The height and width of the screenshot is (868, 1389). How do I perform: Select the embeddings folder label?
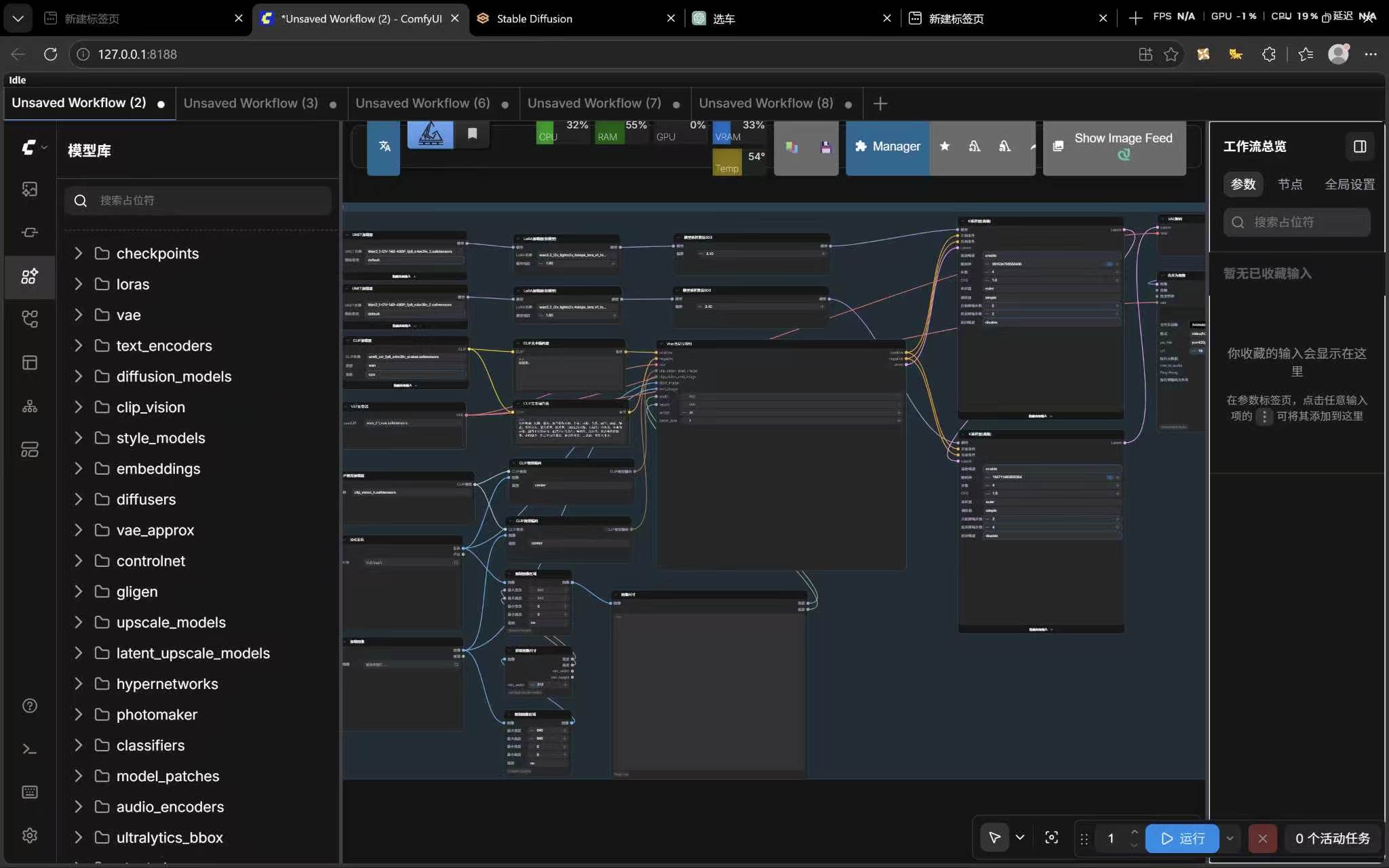[x=158, y=469]
